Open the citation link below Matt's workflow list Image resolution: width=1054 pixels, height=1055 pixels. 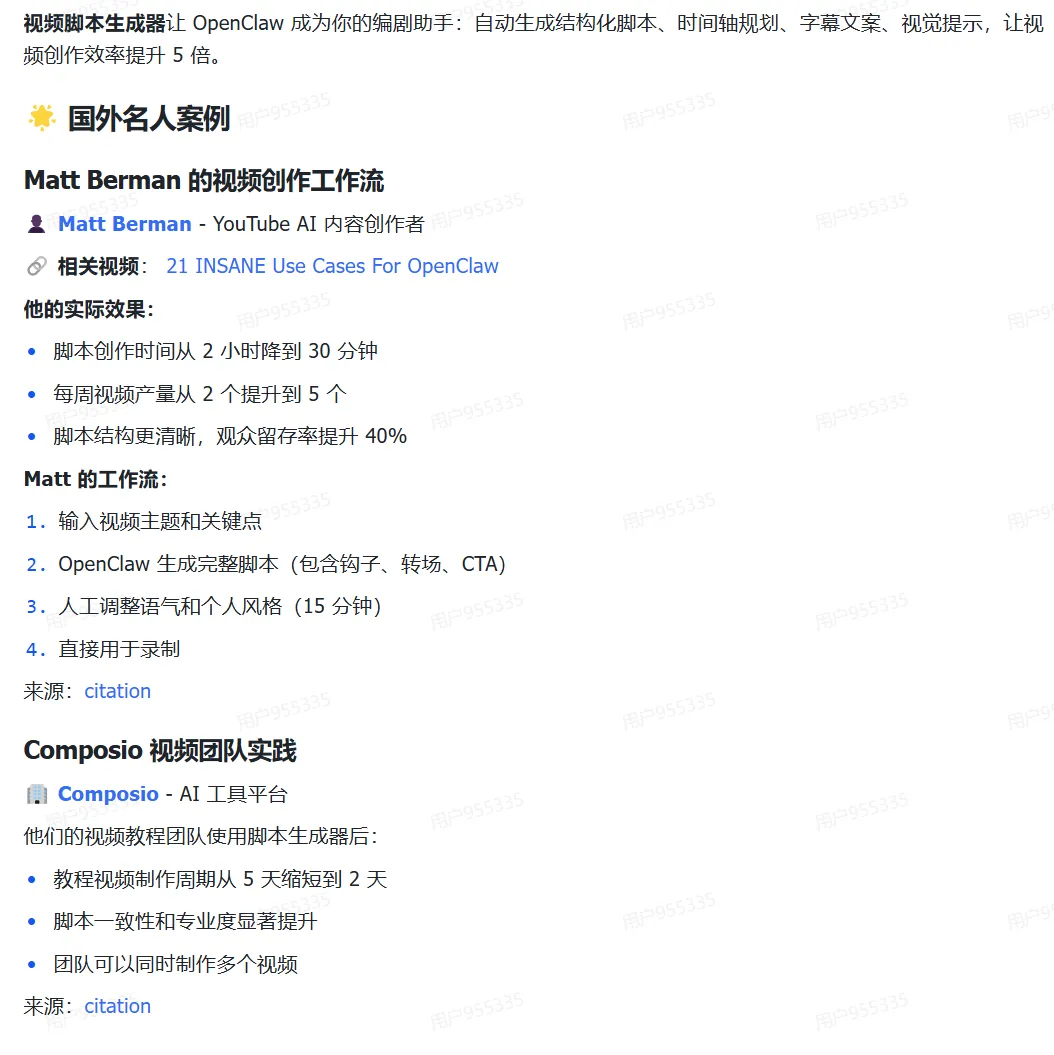pos(118,692)
